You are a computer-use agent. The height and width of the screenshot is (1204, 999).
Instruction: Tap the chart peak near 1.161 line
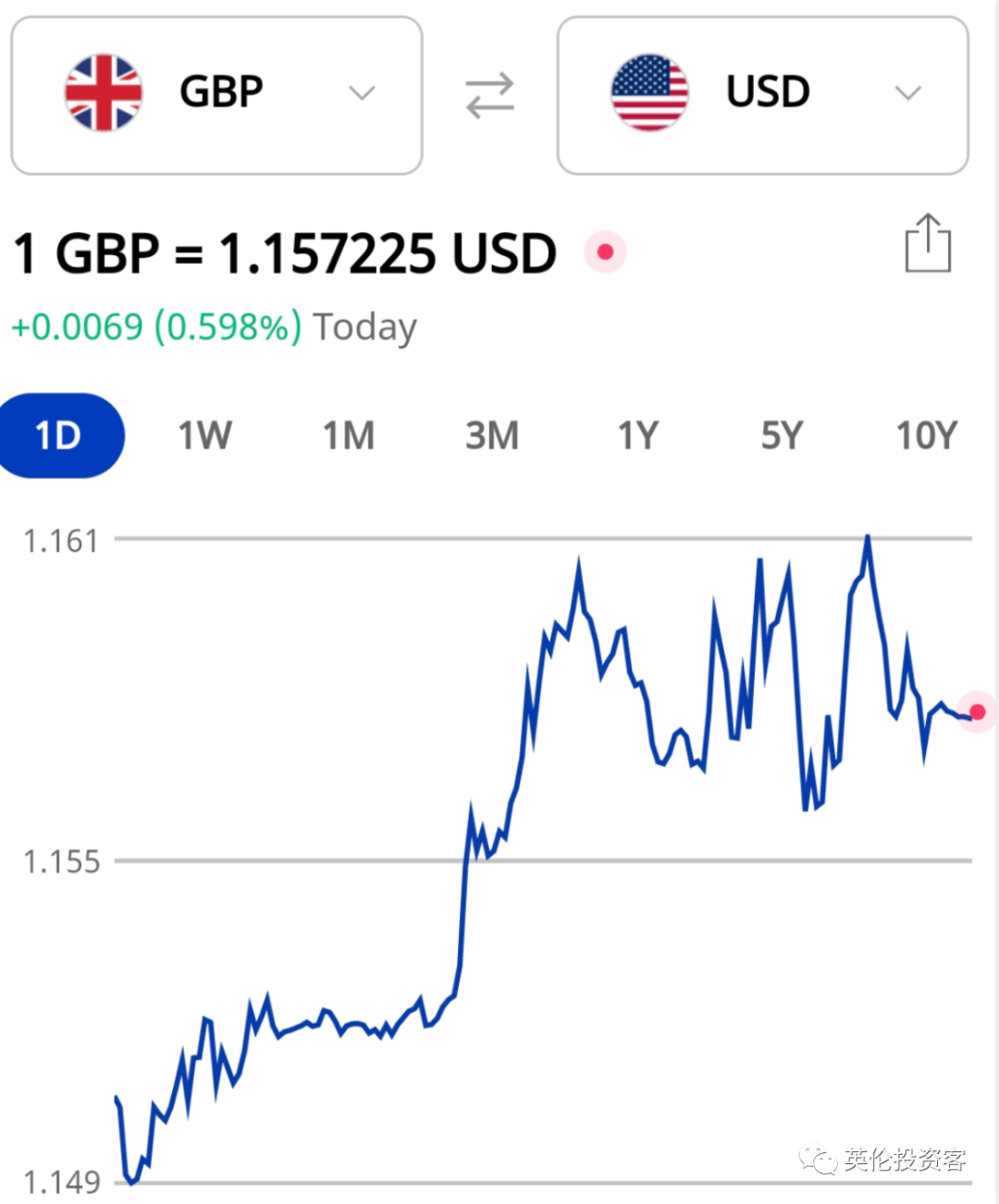click(868, 537)
